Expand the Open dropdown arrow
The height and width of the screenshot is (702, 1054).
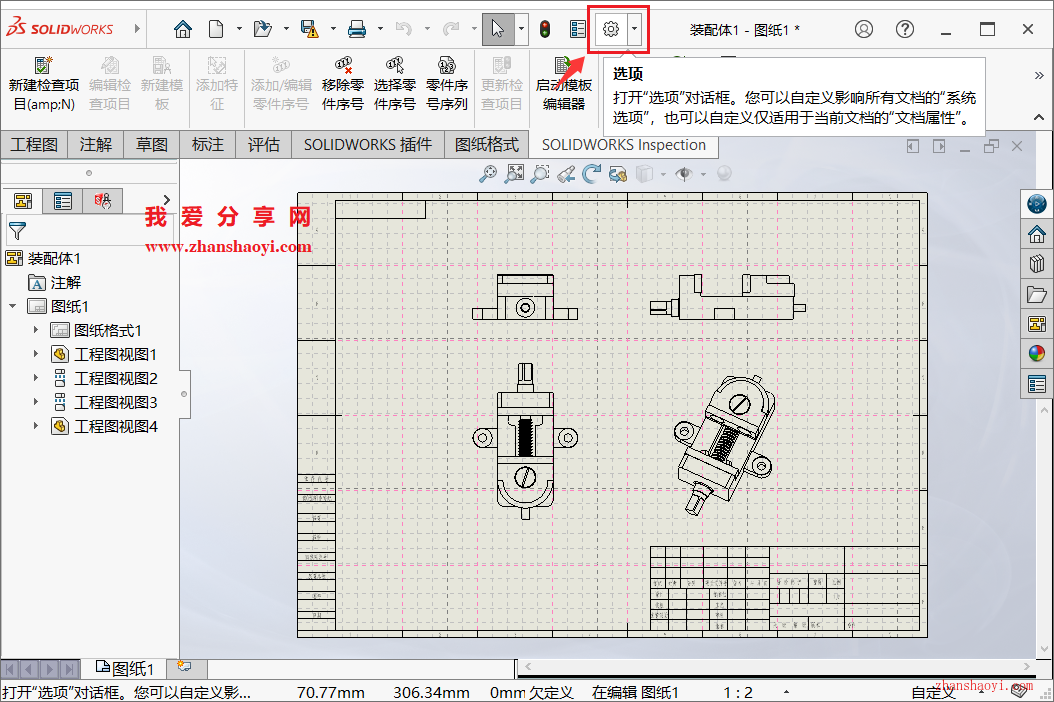[x=286, y=30]
